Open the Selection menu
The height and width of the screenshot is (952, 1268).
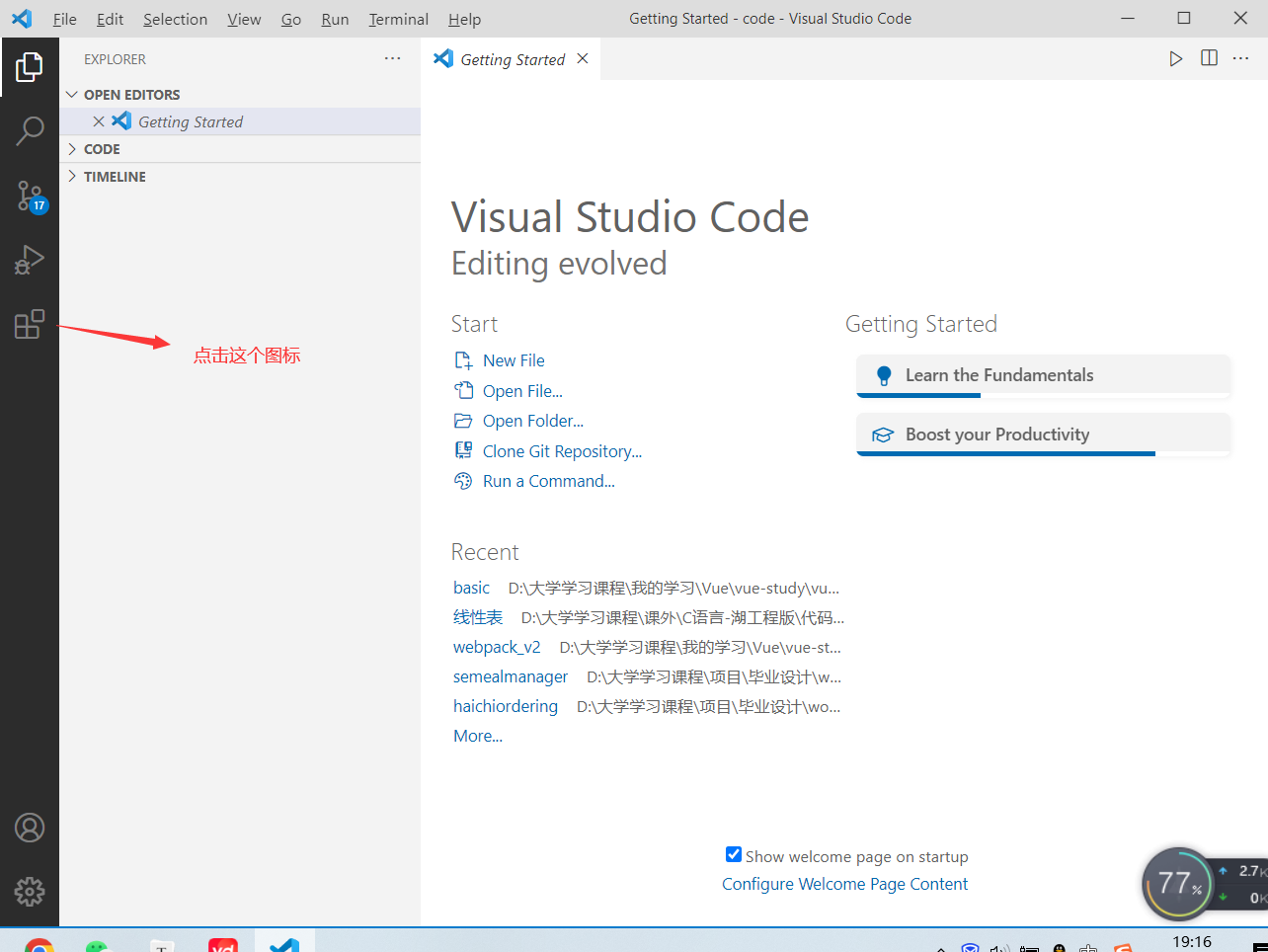pos(175,19)
